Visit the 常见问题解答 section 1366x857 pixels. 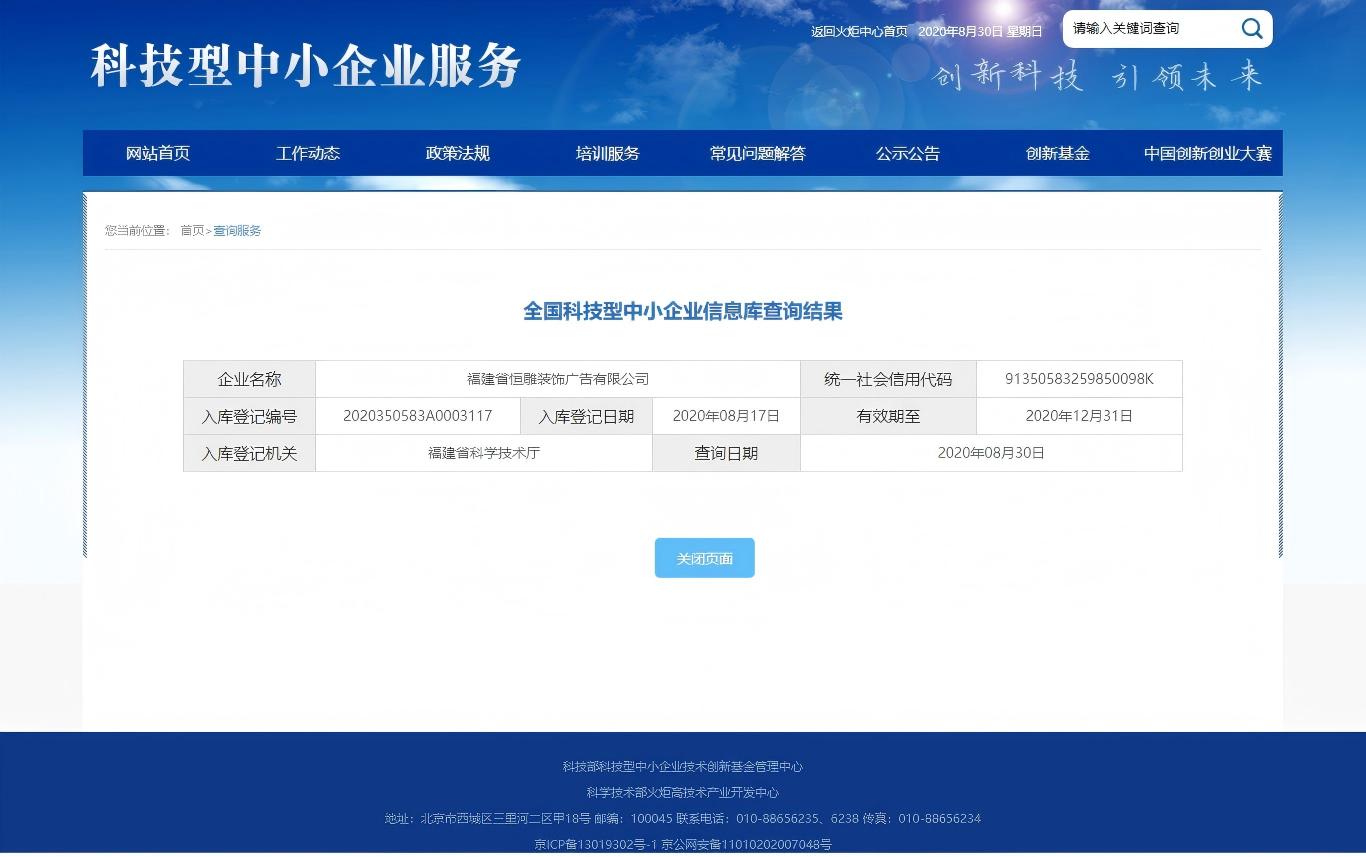click(758, 153)
